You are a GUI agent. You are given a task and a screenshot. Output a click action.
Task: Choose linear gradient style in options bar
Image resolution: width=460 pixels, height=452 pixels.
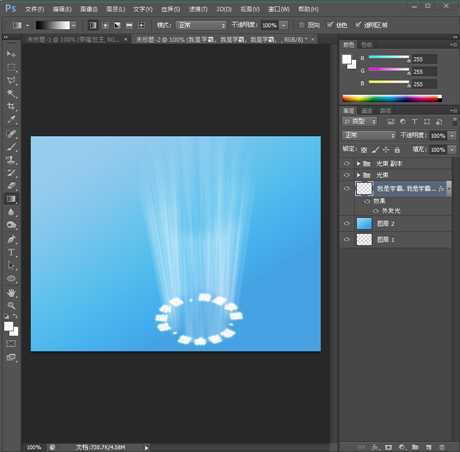(93, 25)
